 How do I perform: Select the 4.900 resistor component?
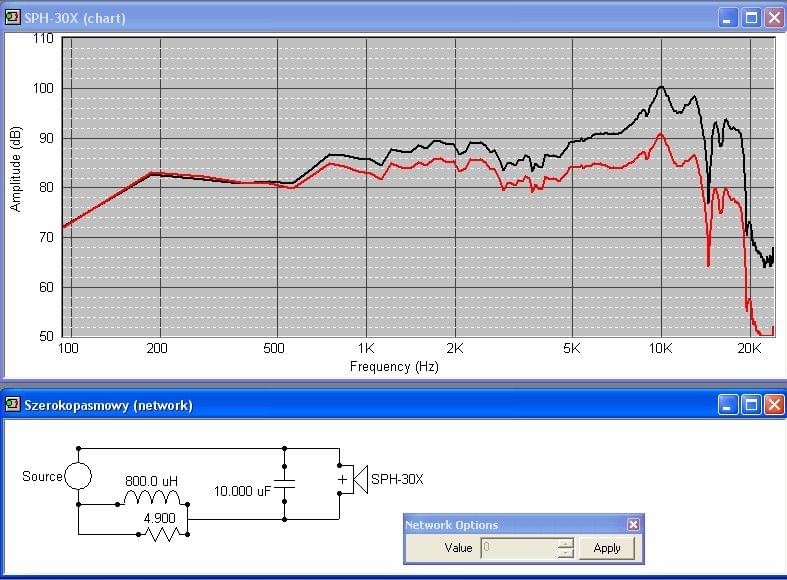click(163, 534)
